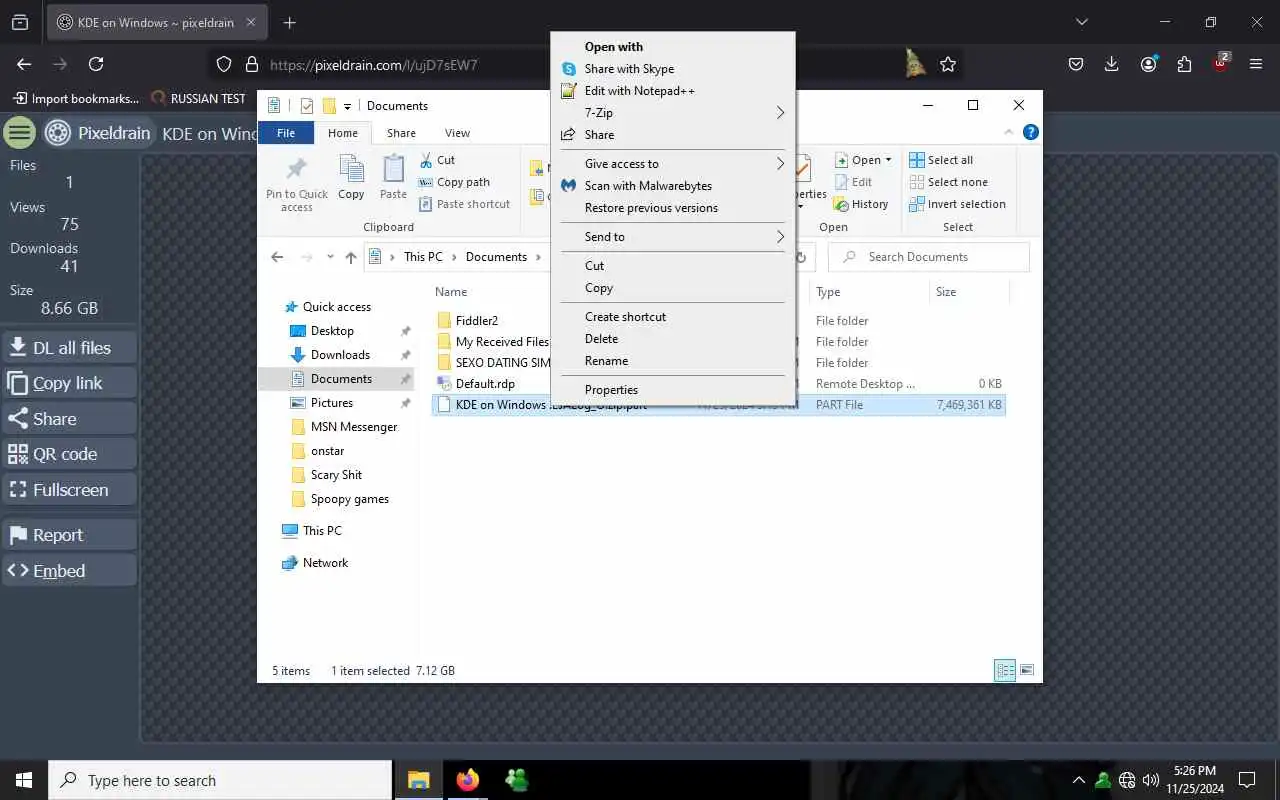Click the Firefox URL address bar

point(585,64)
